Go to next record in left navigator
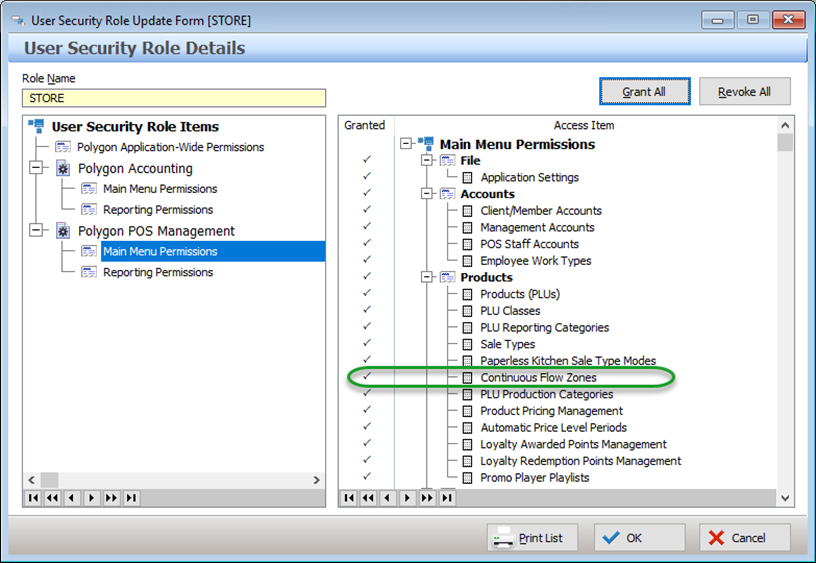Image resolution: width=816 pixels, height=563 pixels. point(92,498)
